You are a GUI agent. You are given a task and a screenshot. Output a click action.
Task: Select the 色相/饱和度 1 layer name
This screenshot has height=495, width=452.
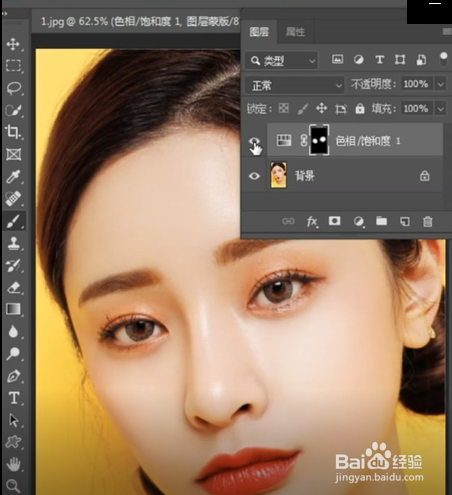coord(368,141)
